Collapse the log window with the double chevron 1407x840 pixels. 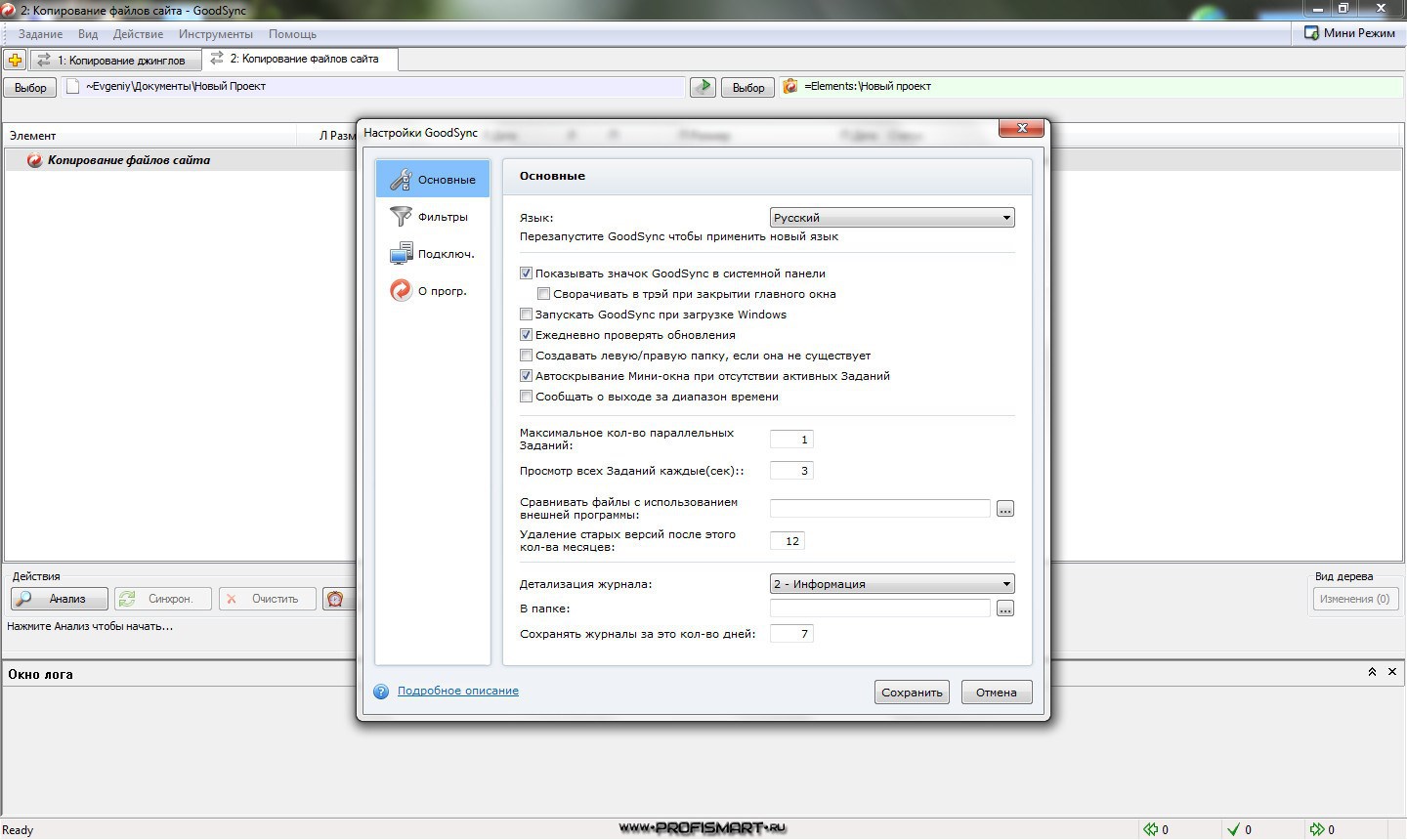pyautogui.click(x=1372, y=672)
